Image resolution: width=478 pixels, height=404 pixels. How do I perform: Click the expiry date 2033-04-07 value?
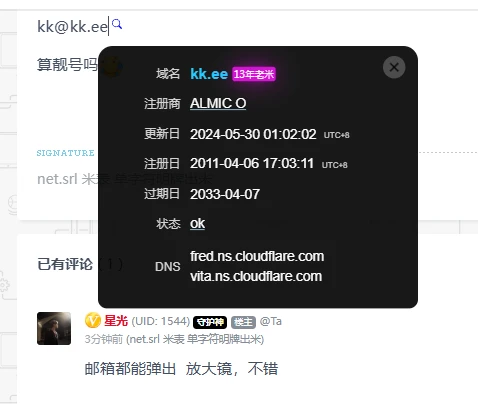coord(225,194)
